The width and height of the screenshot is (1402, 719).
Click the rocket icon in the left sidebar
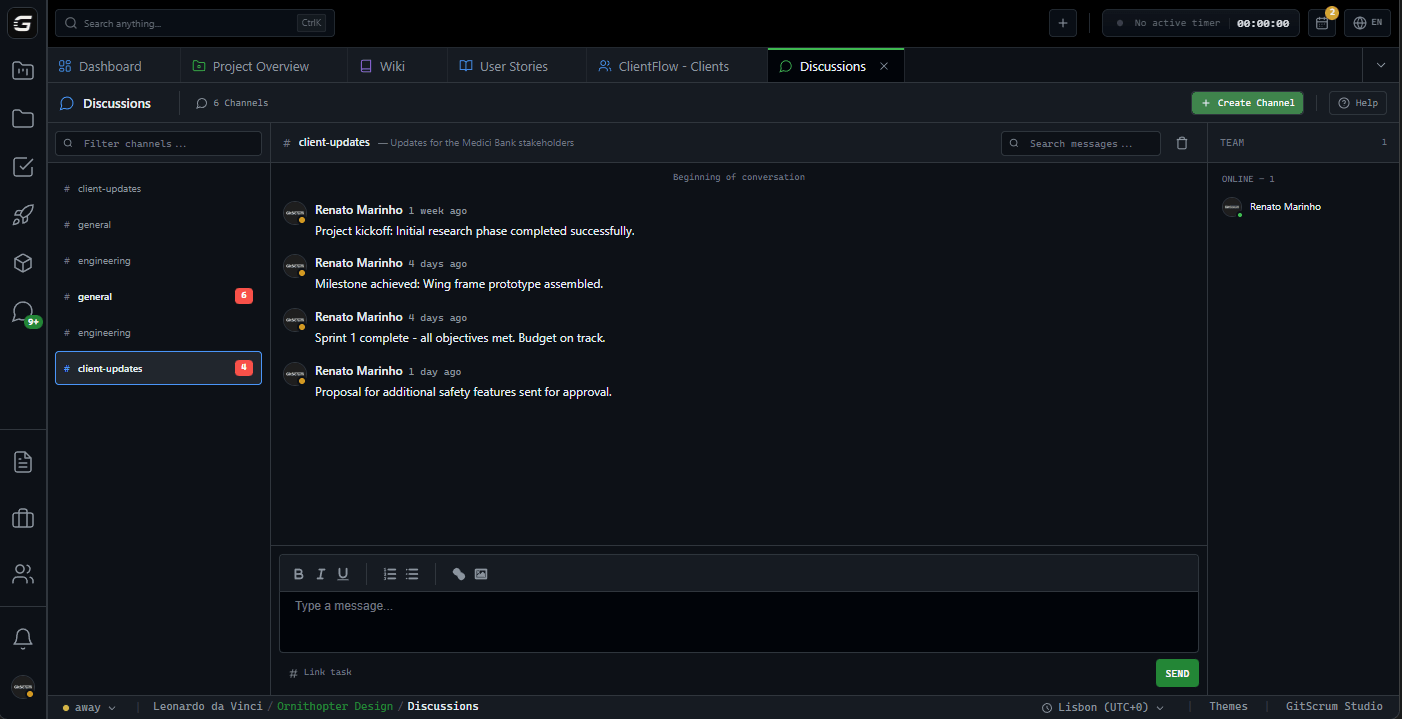click(23, 215)
